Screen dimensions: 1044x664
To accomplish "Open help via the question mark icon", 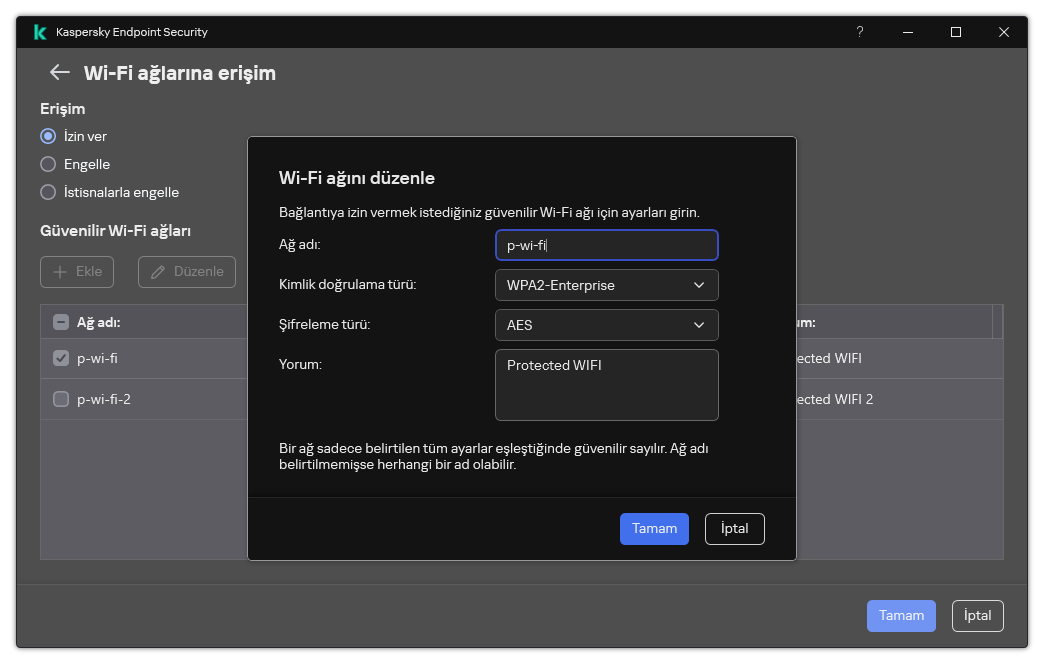I will pyautogui.click(x=859, y=32).
